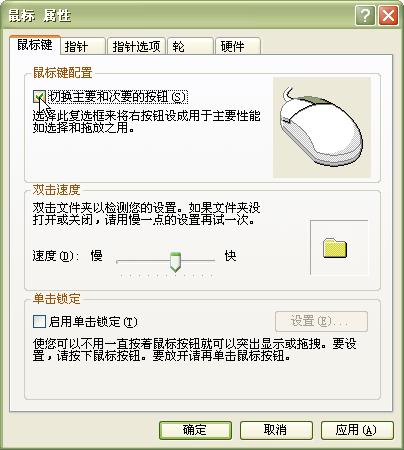Select the 轮 tab
The image size is (404, 450).
190,46
